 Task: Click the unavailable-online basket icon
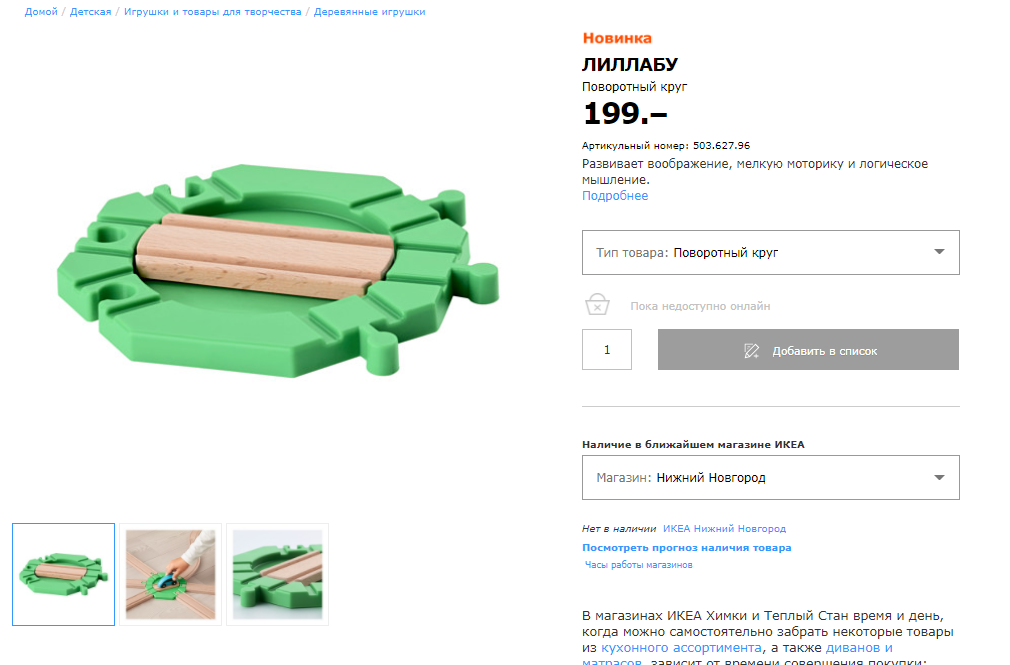click(597, 304)
